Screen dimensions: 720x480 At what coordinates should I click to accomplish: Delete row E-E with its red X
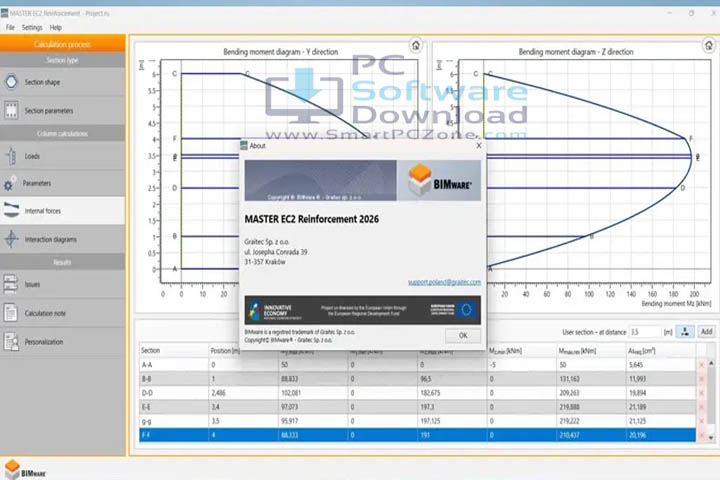(701, 407)
